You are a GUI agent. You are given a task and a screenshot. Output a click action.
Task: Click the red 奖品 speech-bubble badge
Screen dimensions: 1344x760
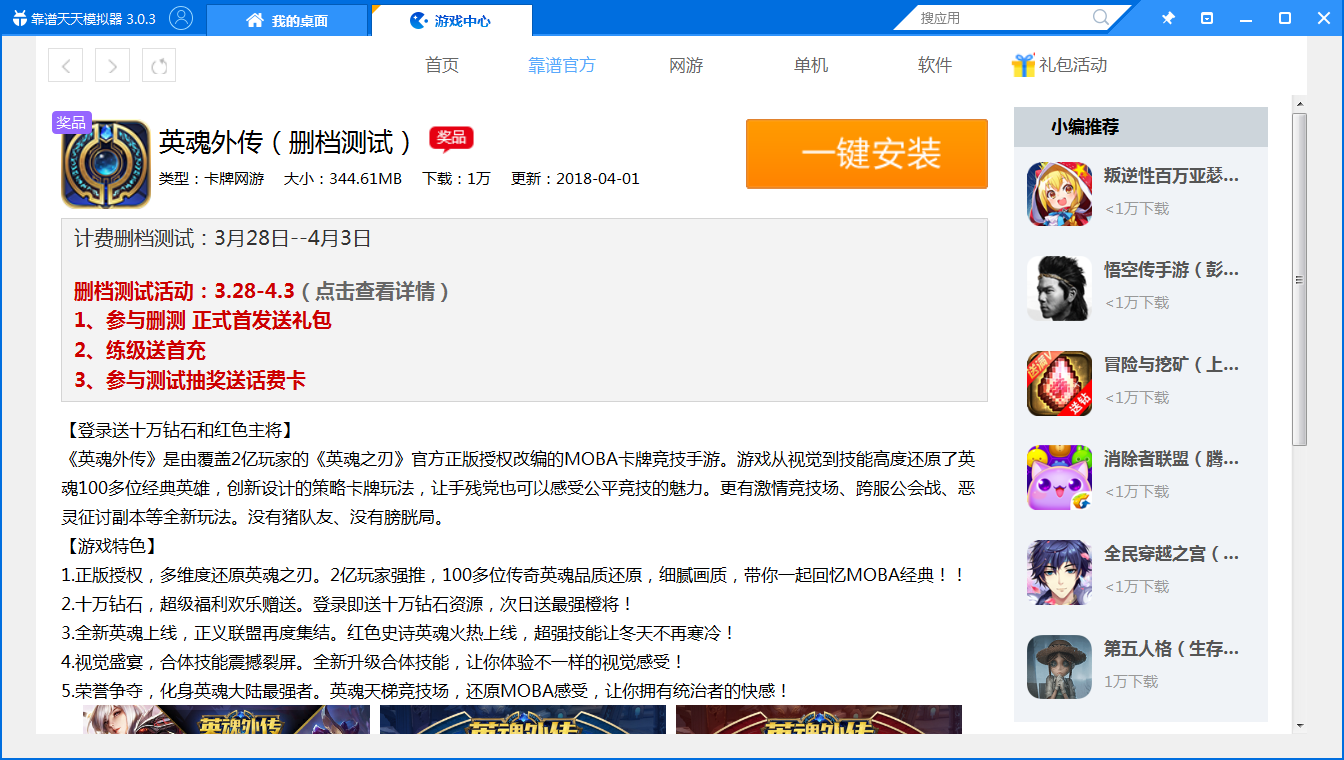[x=451, y=139]
